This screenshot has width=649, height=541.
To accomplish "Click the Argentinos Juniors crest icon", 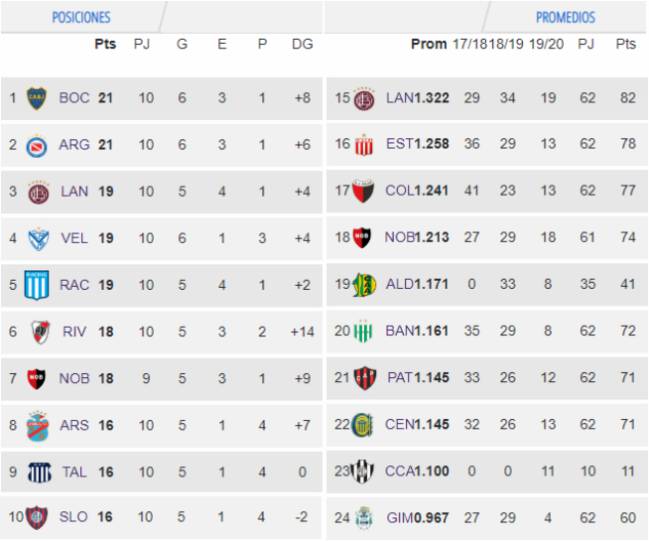I will click(36, 146).
